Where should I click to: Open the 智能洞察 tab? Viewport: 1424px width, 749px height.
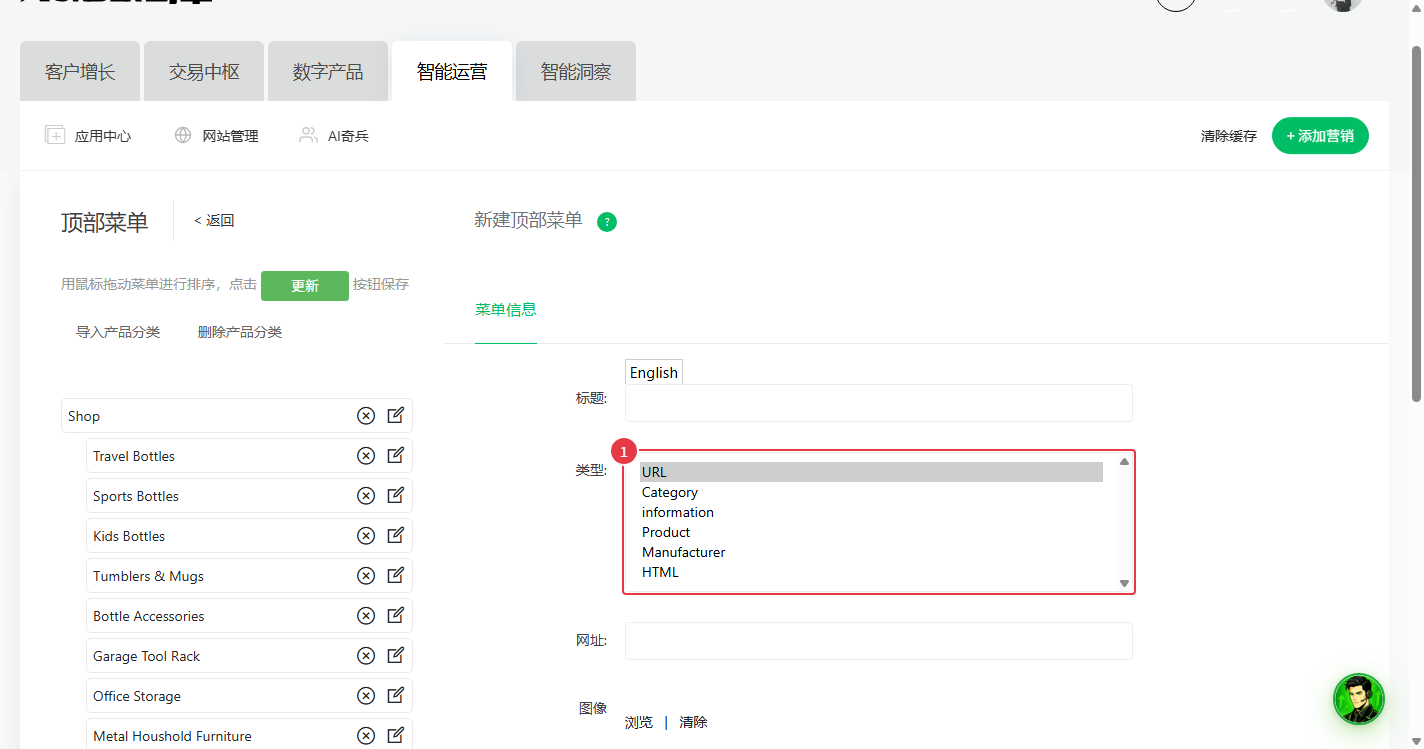576,72
